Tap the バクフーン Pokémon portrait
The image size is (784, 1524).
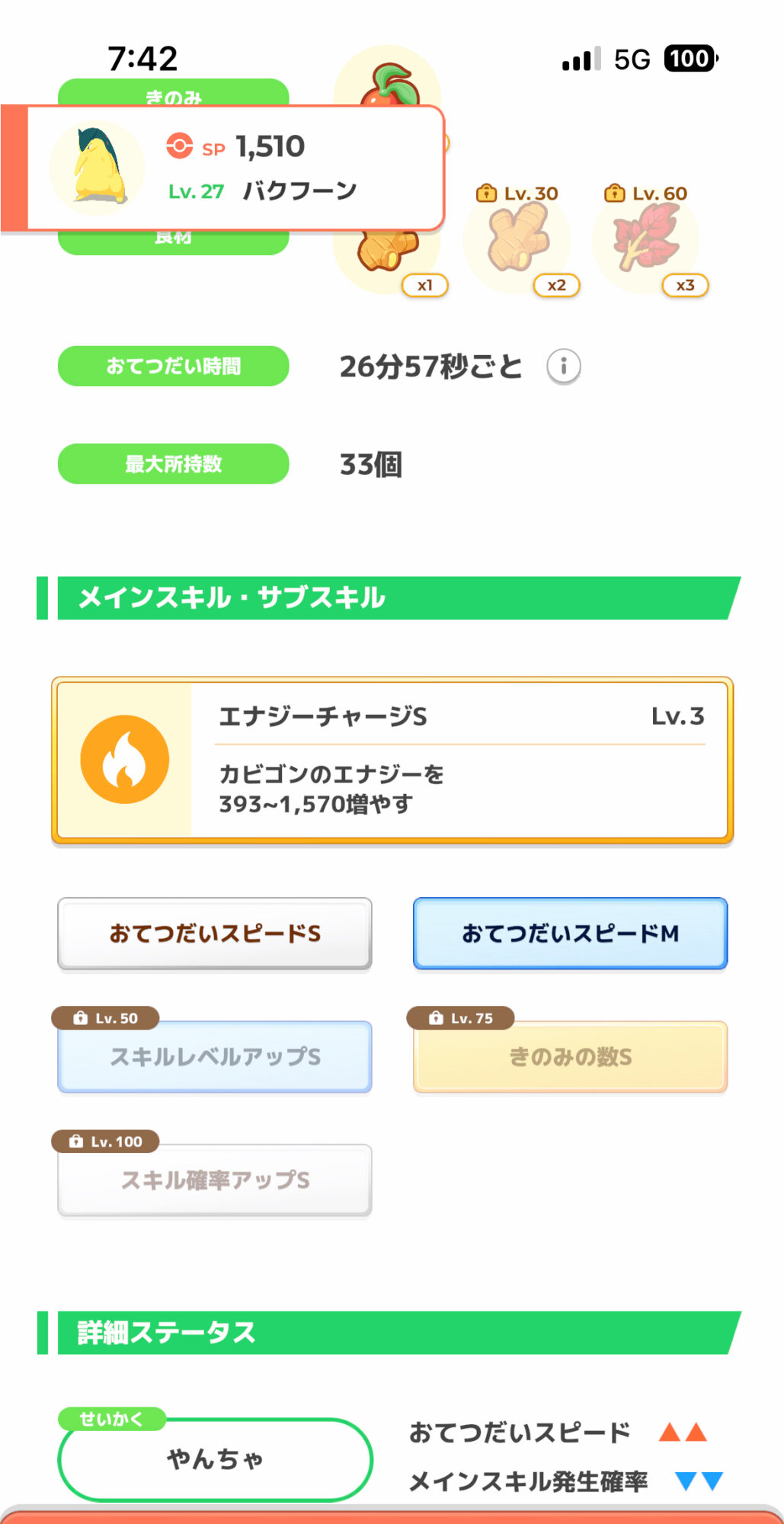tap(98, 168)
